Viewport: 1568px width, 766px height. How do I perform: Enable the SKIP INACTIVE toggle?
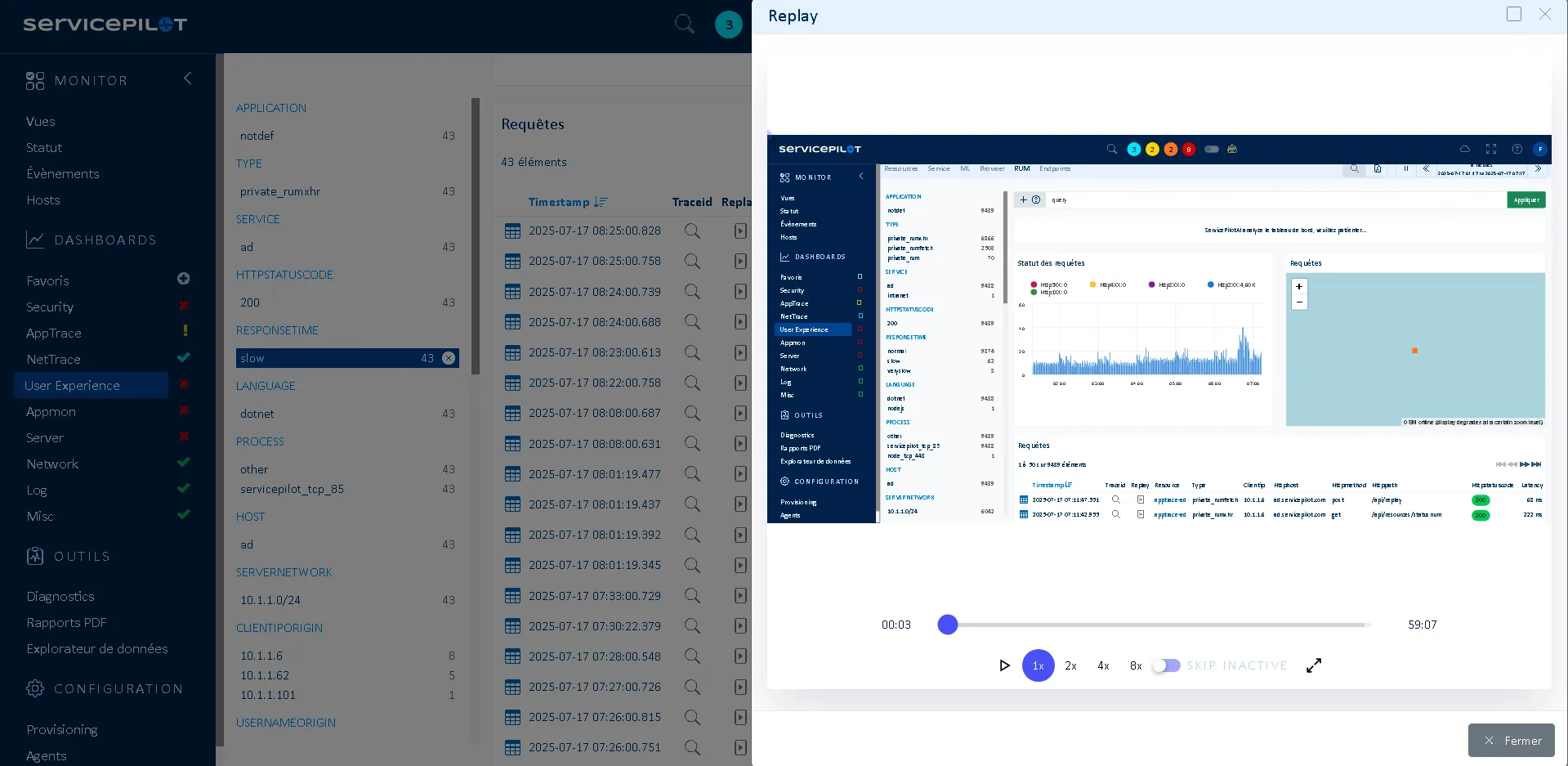click(1165, 665)
